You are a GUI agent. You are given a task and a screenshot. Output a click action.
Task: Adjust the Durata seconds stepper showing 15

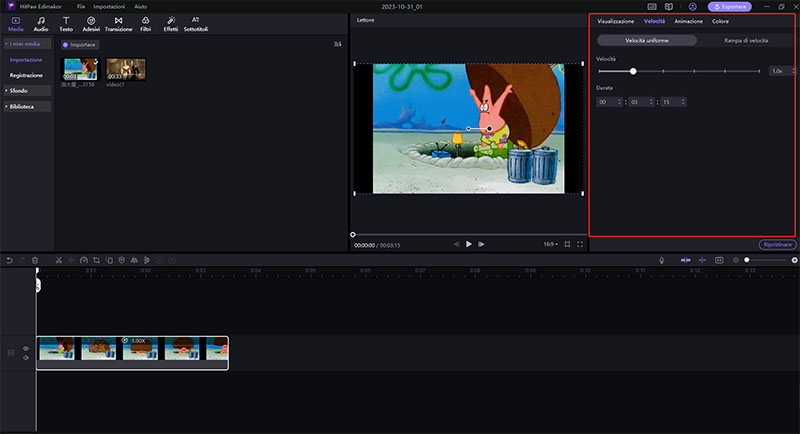[x=673, y=102]
